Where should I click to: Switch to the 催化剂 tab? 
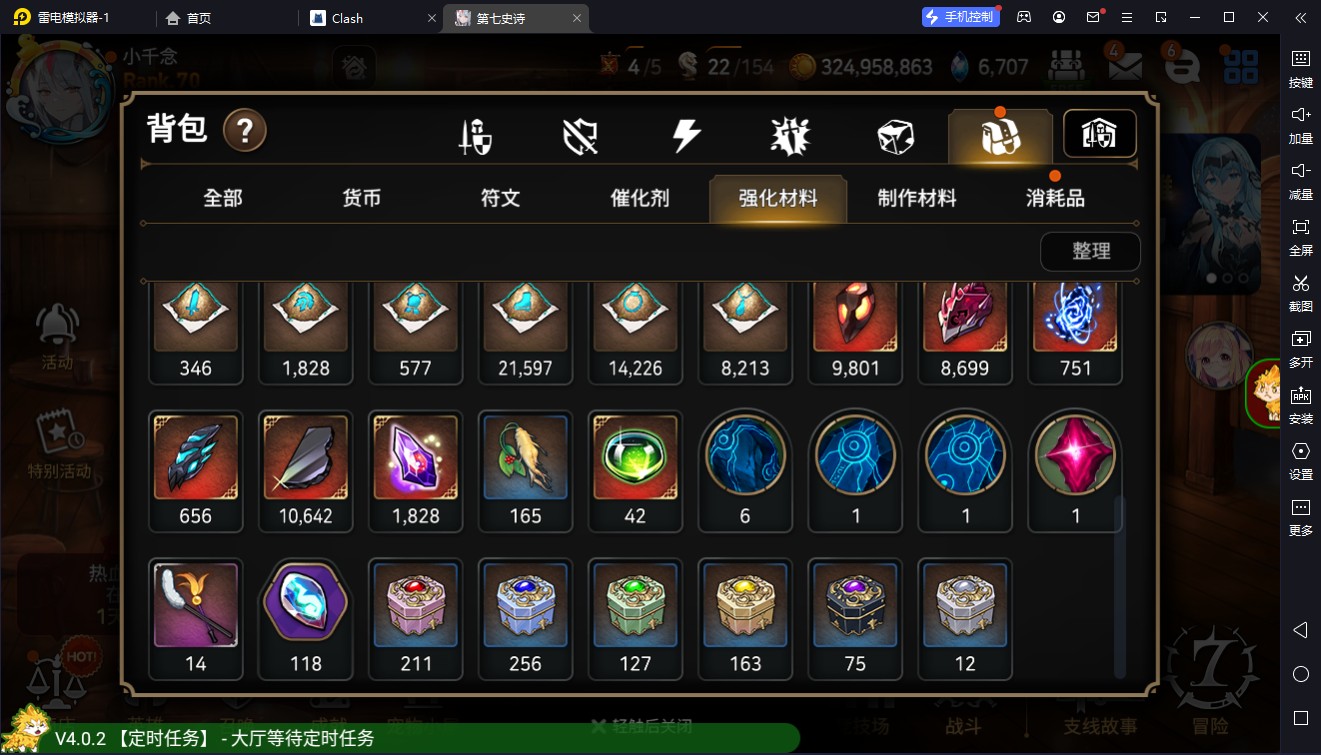639,198
